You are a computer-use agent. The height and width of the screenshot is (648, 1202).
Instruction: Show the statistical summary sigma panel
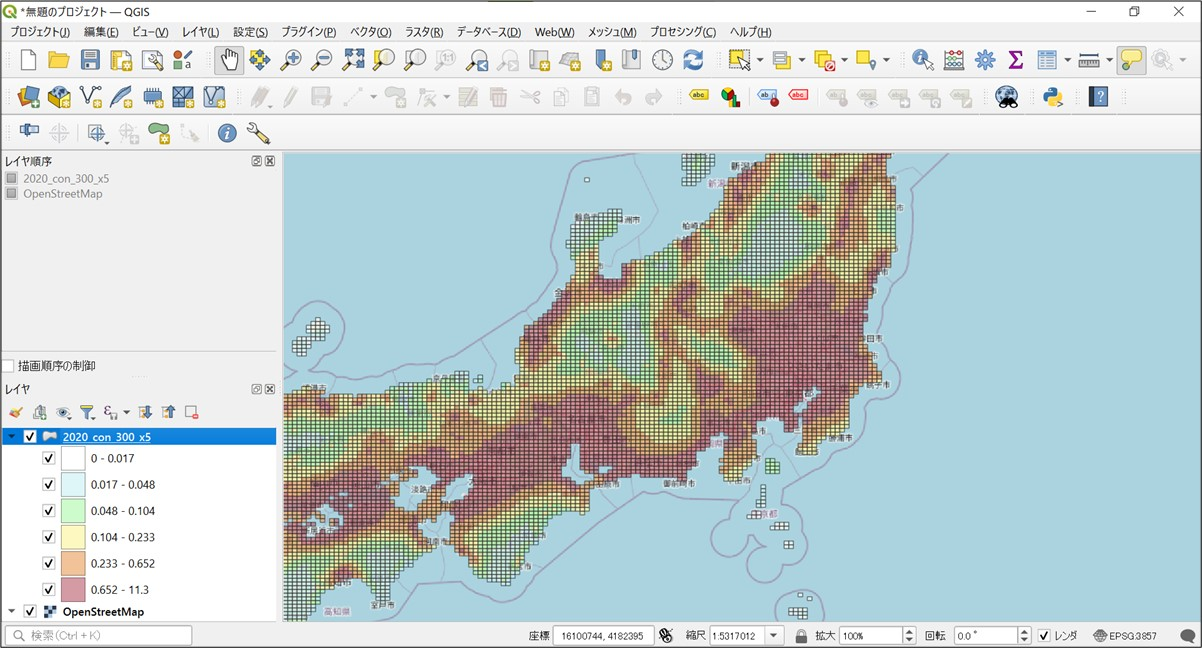[x=1016, y=60]
